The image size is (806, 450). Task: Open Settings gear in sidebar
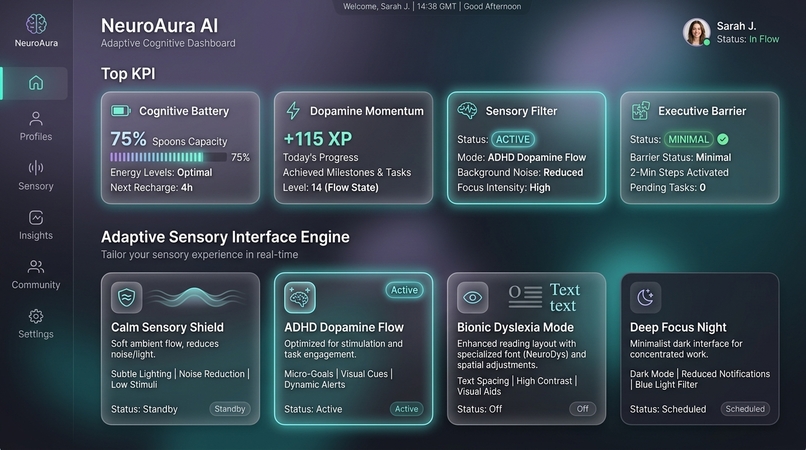pos(35,324)
